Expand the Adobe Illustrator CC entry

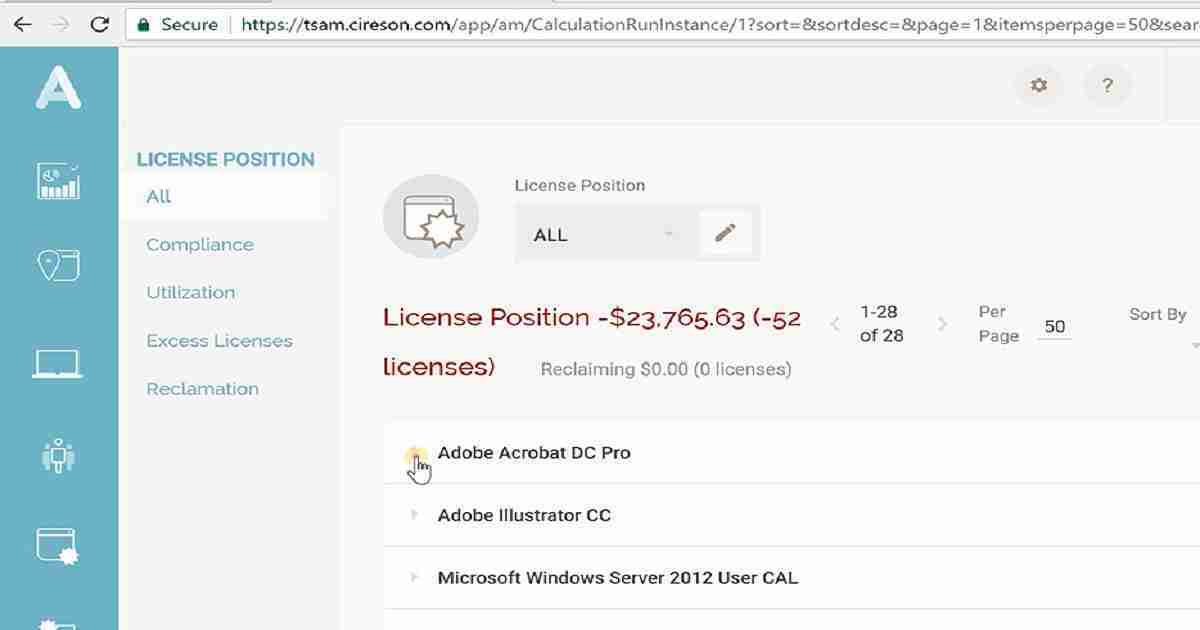[x=415, y=515]
